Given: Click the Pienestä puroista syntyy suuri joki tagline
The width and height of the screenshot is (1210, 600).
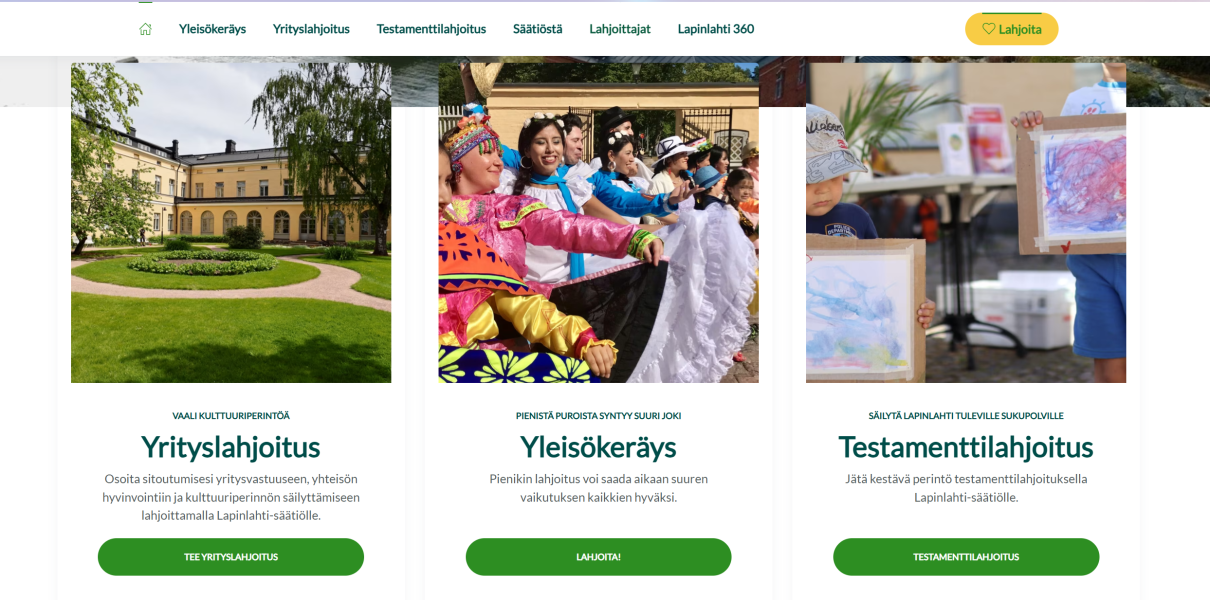Looking at the screenshot, I should tap(598, 416).
